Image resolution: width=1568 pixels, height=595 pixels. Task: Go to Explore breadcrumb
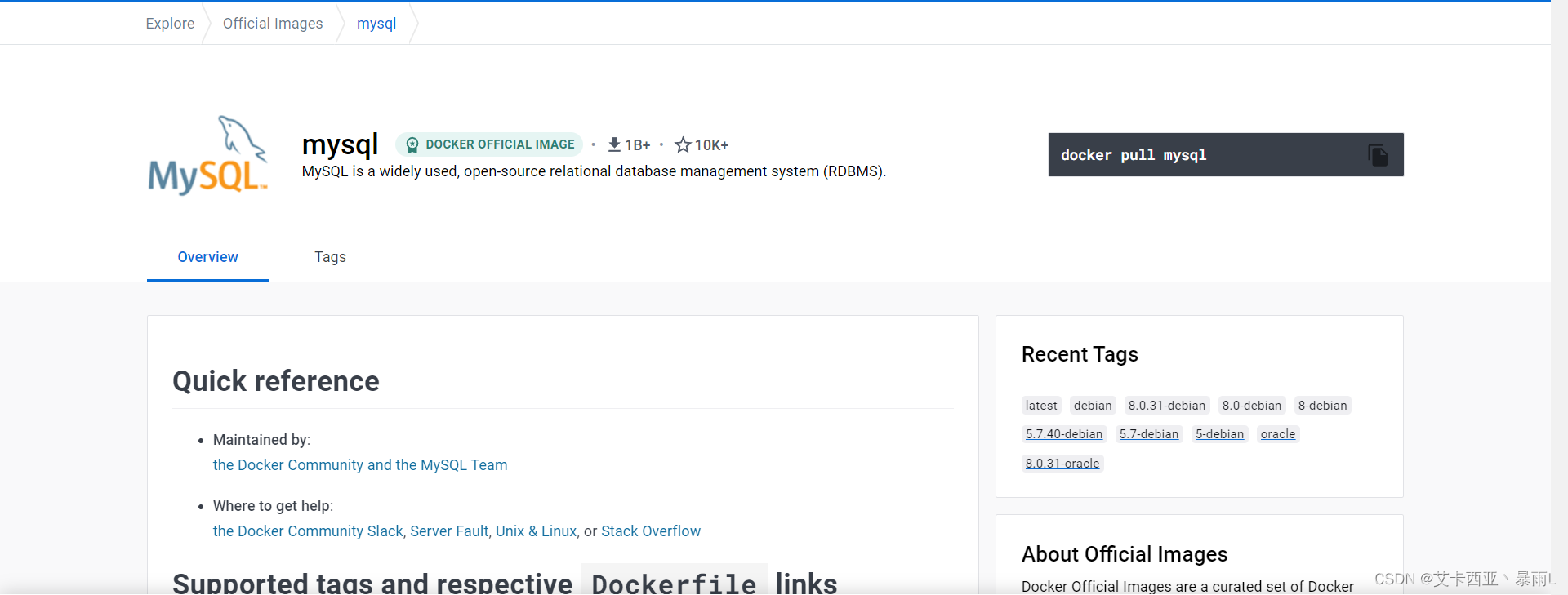click(170, 24)
